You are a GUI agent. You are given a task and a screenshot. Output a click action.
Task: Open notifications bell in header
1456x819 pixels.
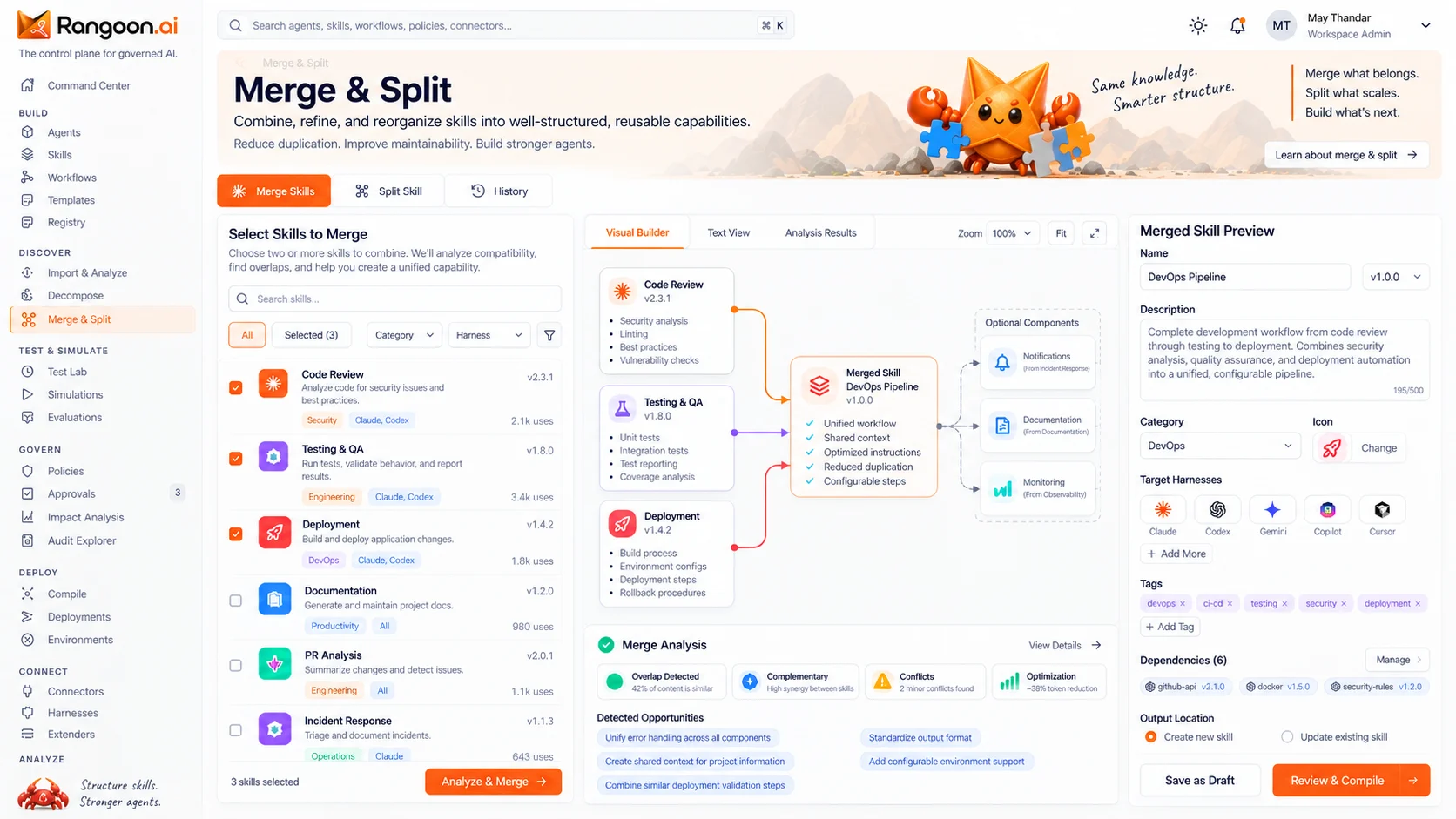[x=1237, y=25]
